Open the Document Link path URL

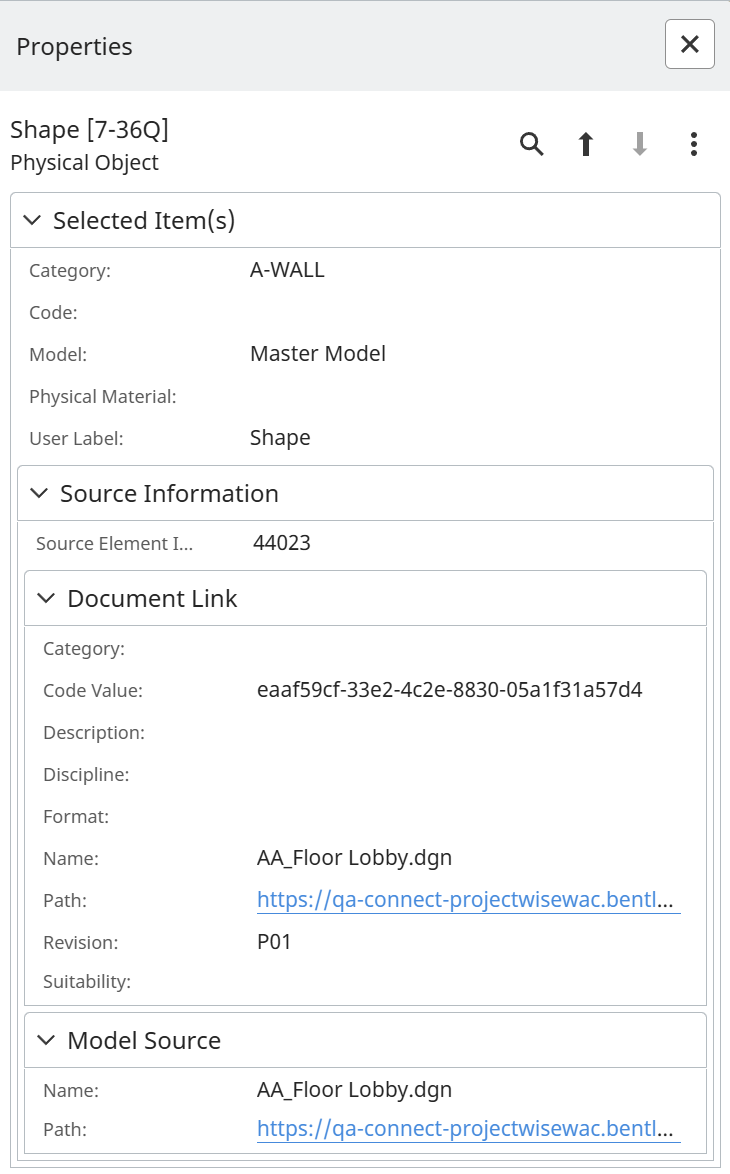467,900
